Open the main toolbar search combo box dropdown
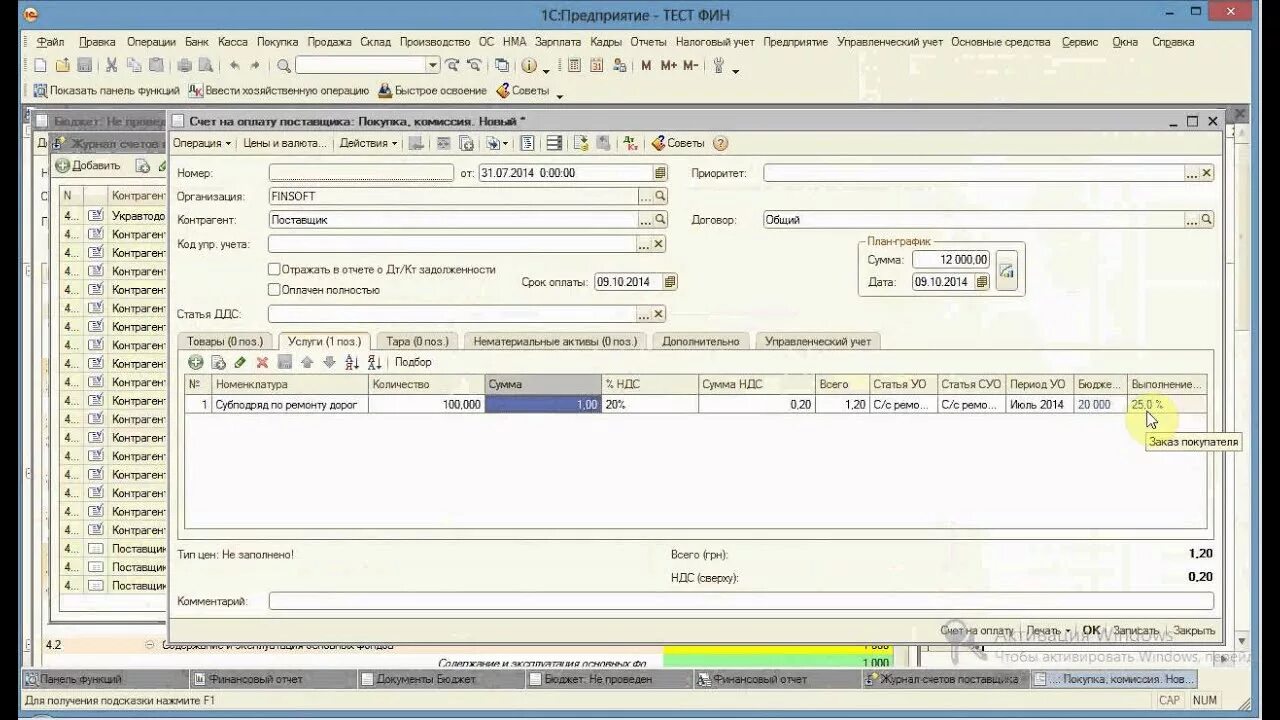This screenshot has width=1280, height=720. (x=433, y=65)
